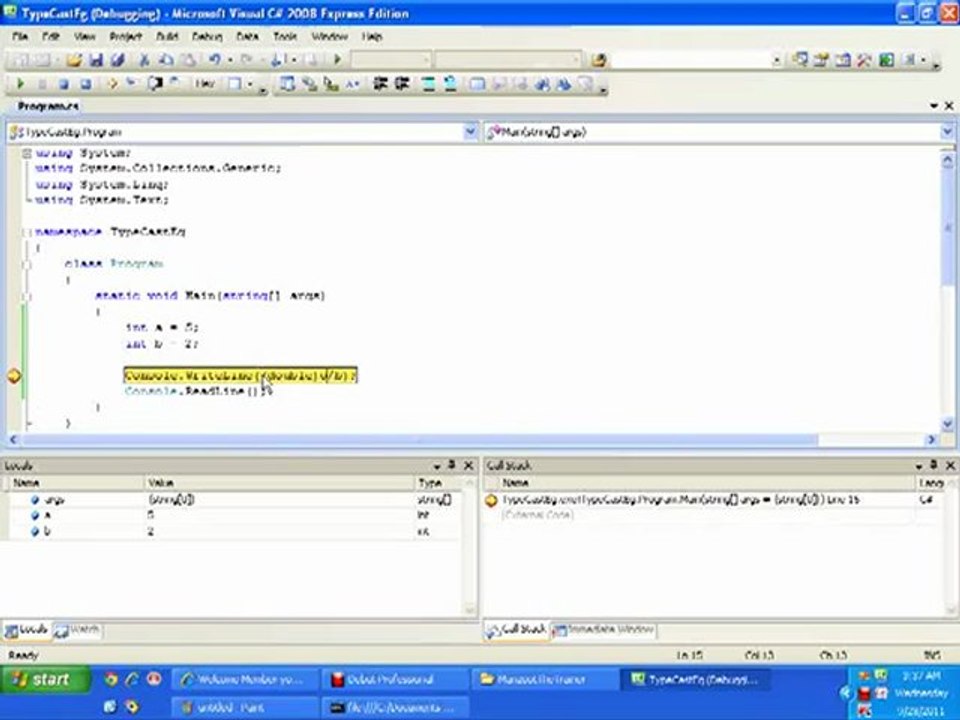The height and width of the screenshot is (720, 960).
Task: Open the File menu
Action: click(20, 37)
